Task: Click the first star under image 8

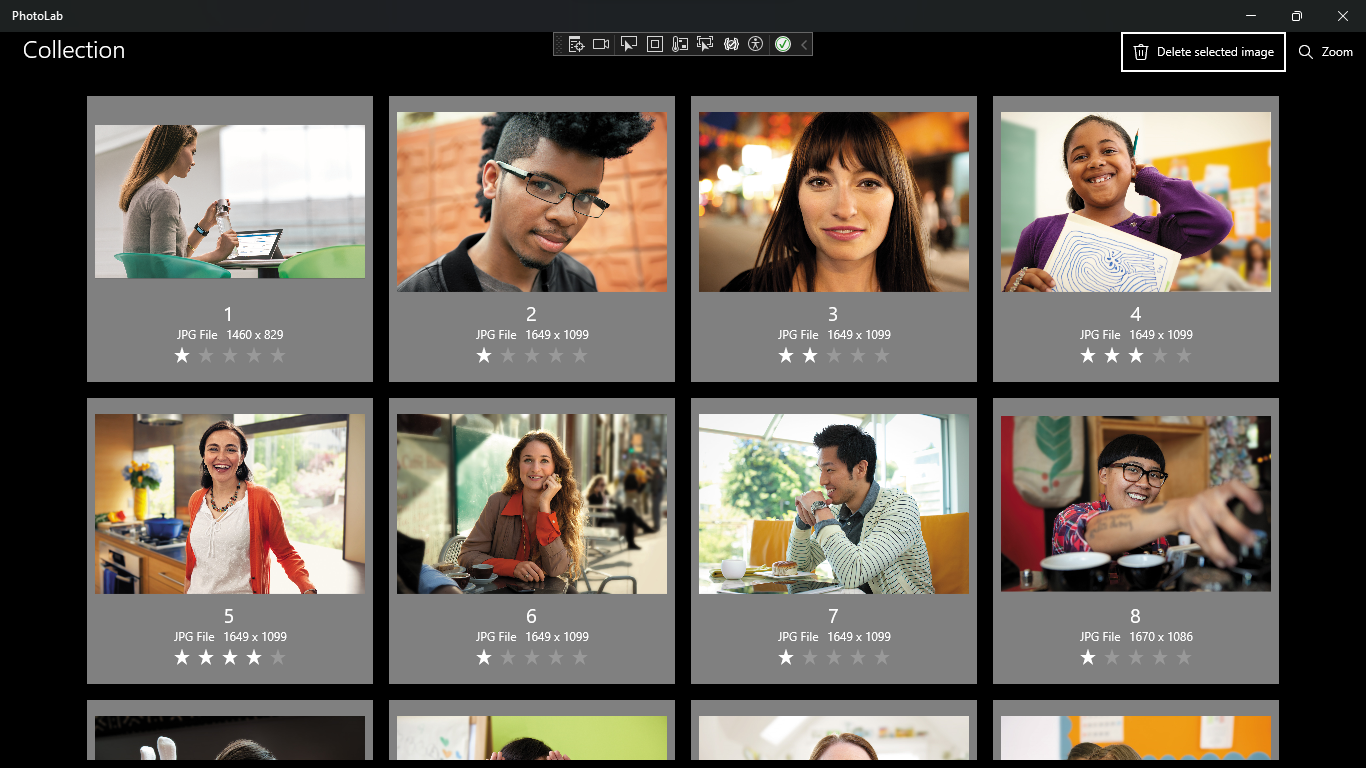Action: coord(1088,657)
